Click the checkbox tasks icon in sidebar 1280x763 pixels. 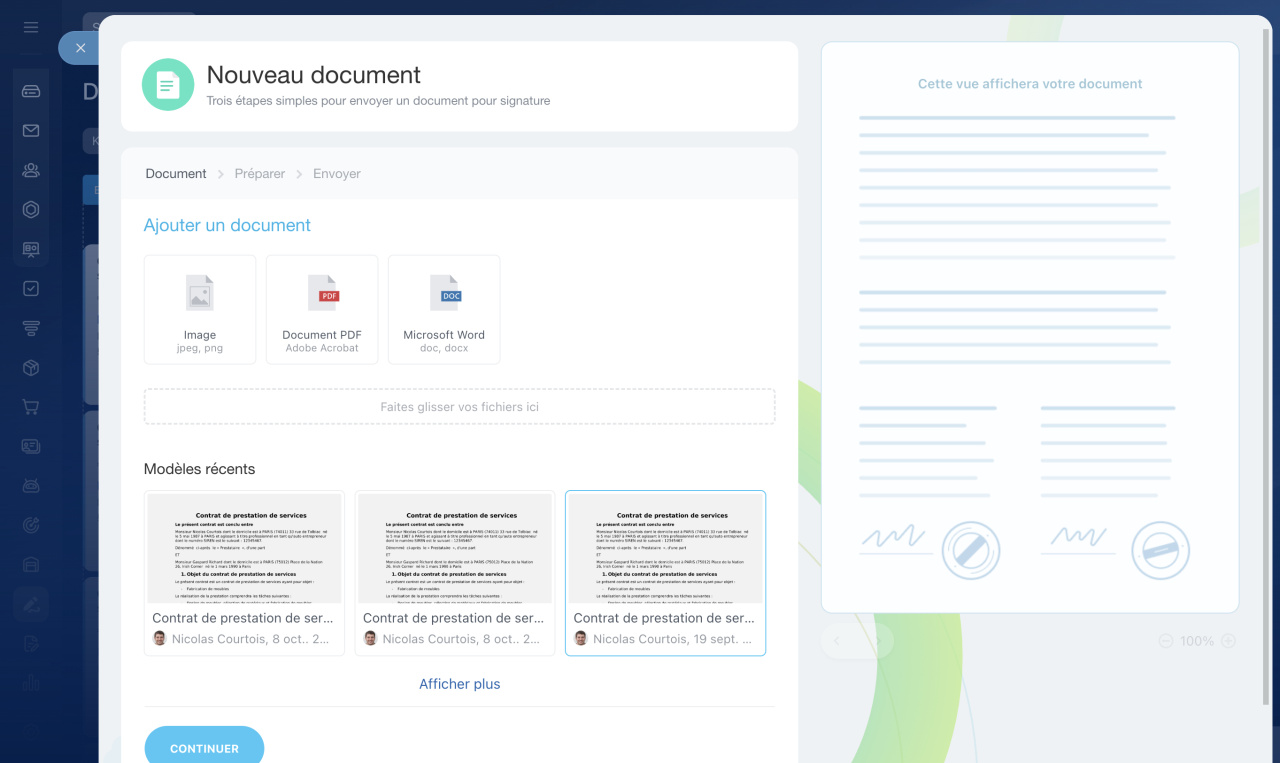pyautogui.click(x=31, y=289)
